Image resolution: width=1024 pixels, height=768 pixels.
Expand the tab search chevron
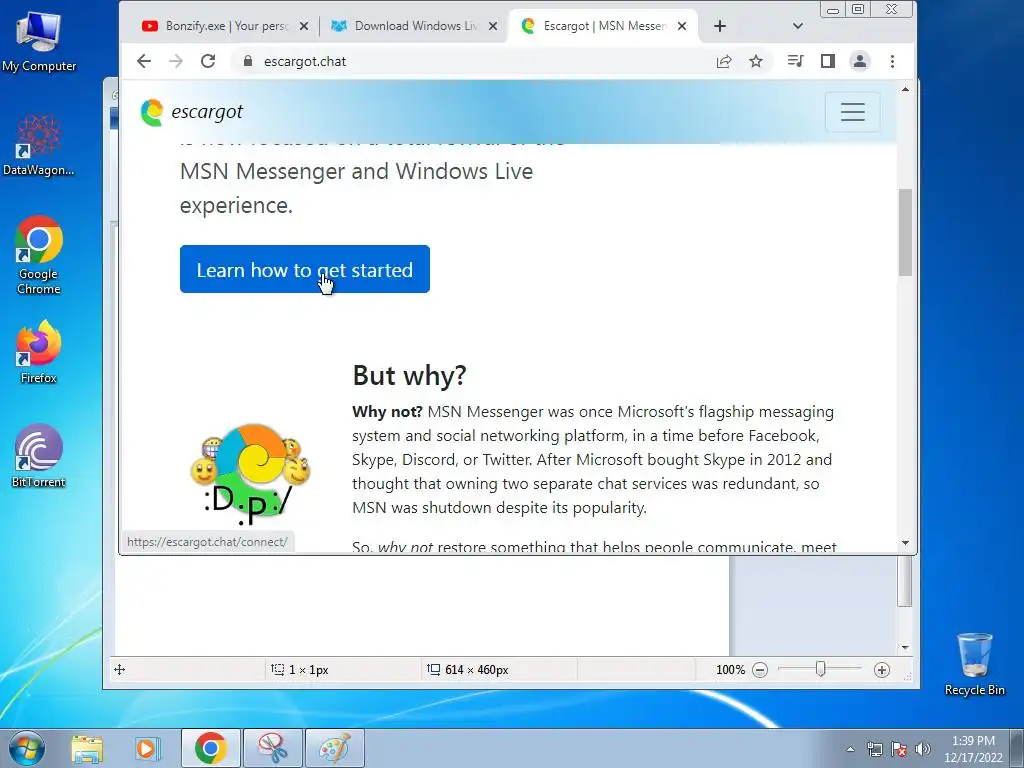click(797, 26)
